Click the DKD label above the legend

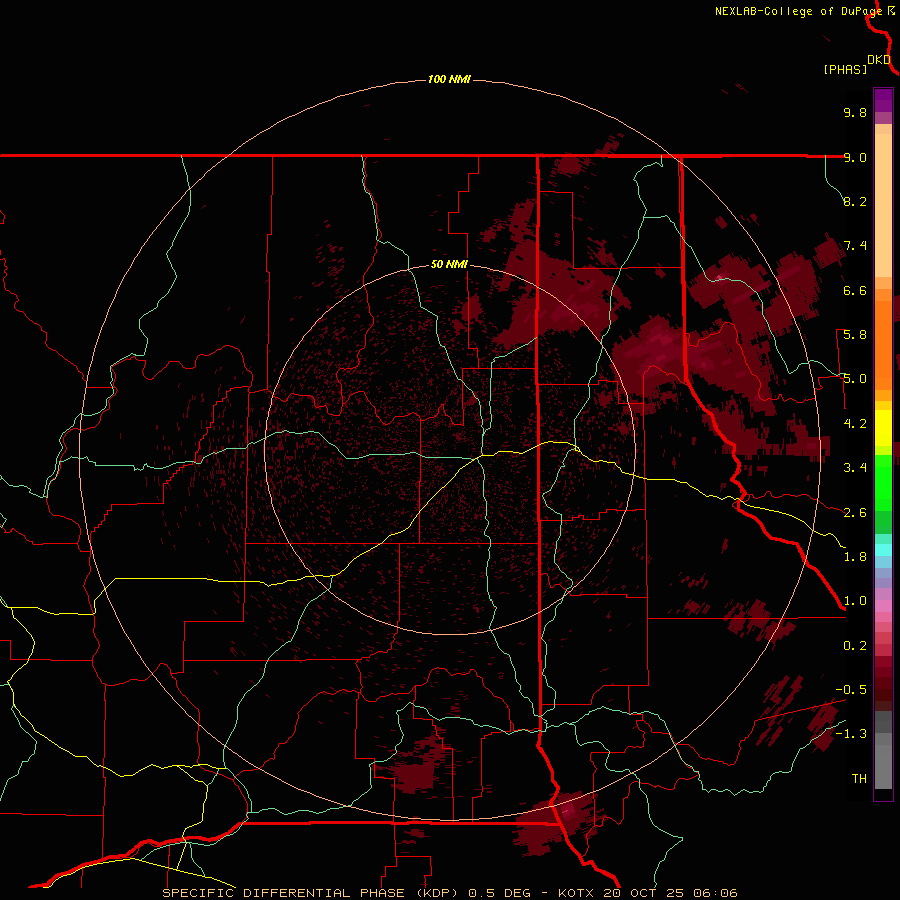pos(879,60)
